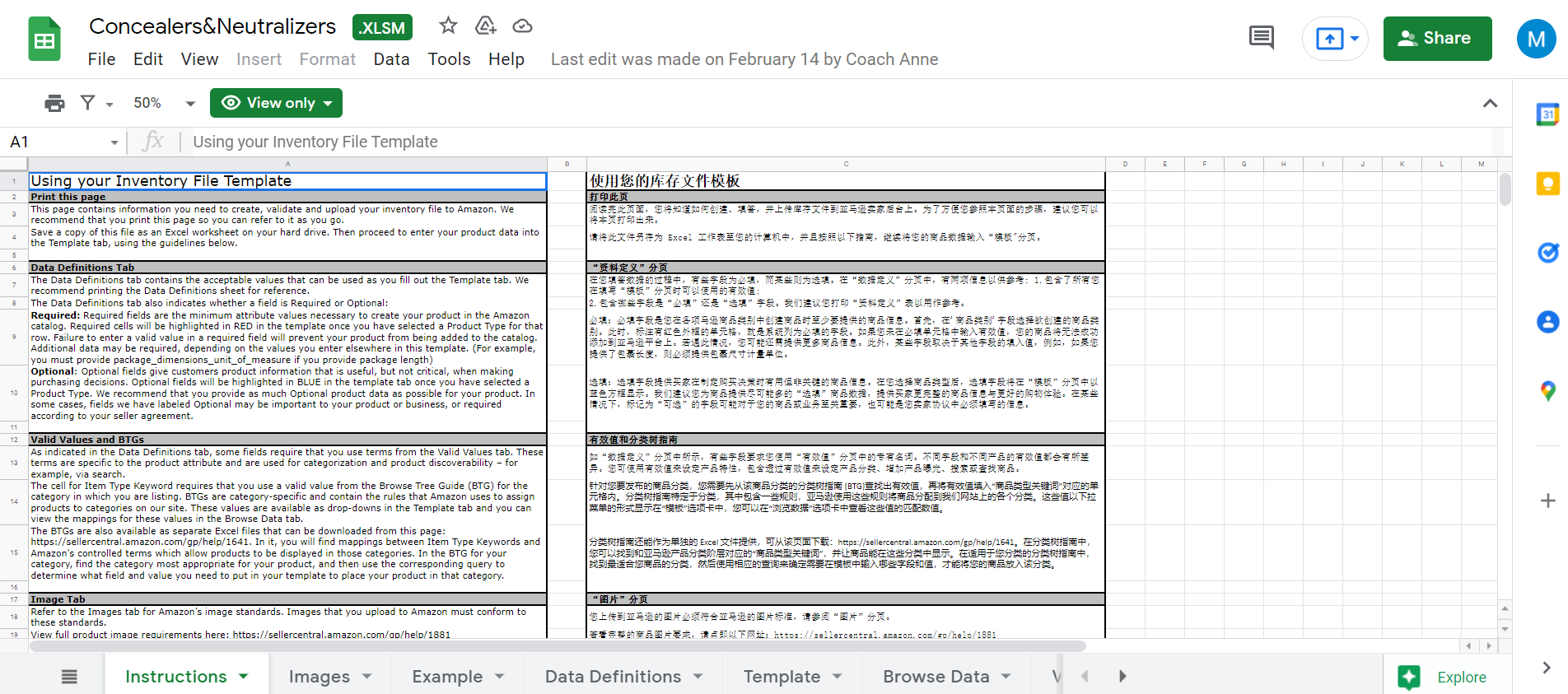This screenshot has width=1568, height=694.
Task: Open the Template tab dropdown arrow
Action: (838, 676)
